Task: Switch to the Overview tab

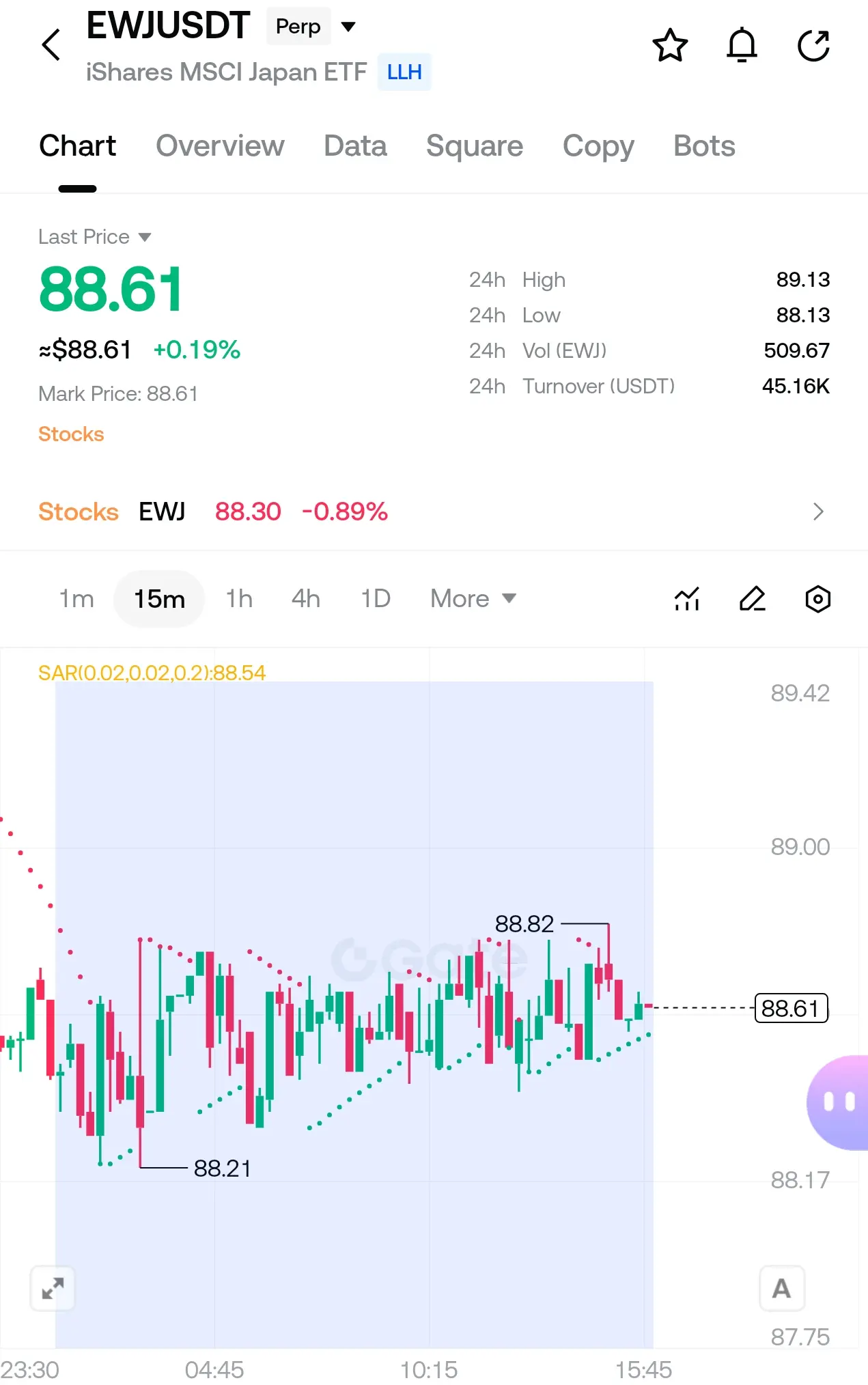Action: coord(220,146)
